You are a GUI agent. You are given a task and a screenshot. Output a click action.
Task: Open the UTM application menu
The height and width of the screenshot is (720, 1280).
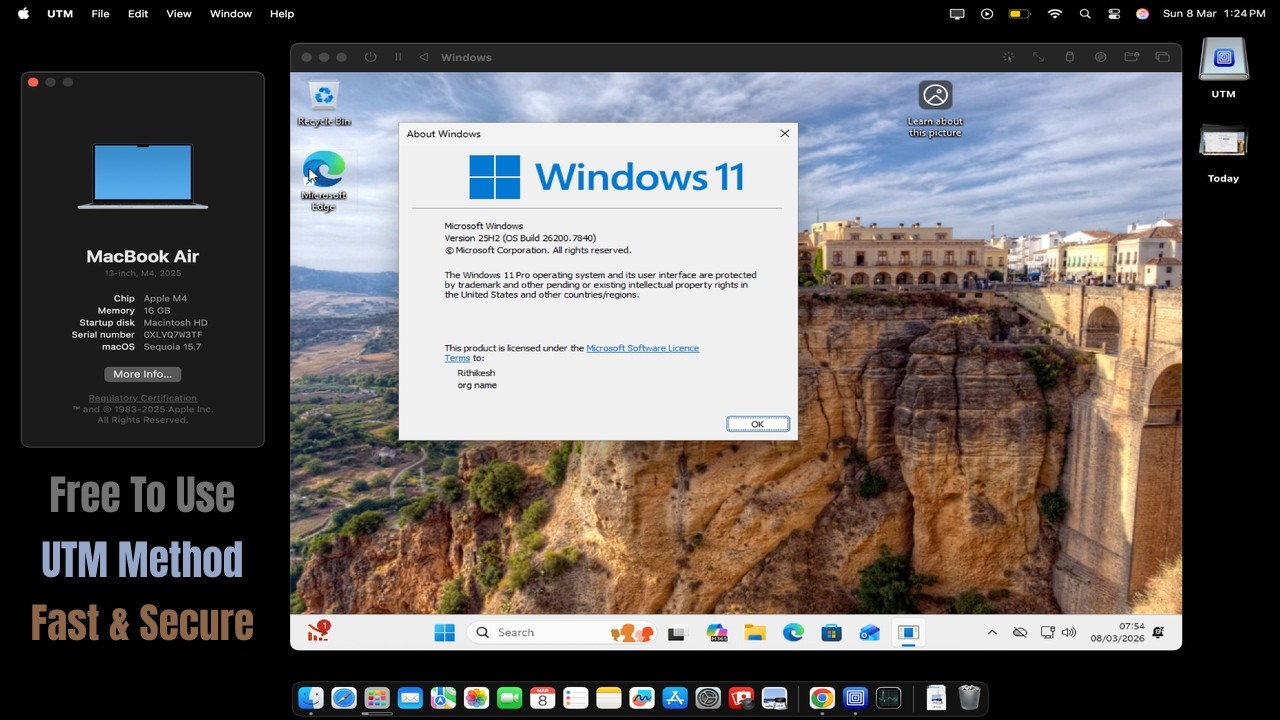click(x=60, y=14)
